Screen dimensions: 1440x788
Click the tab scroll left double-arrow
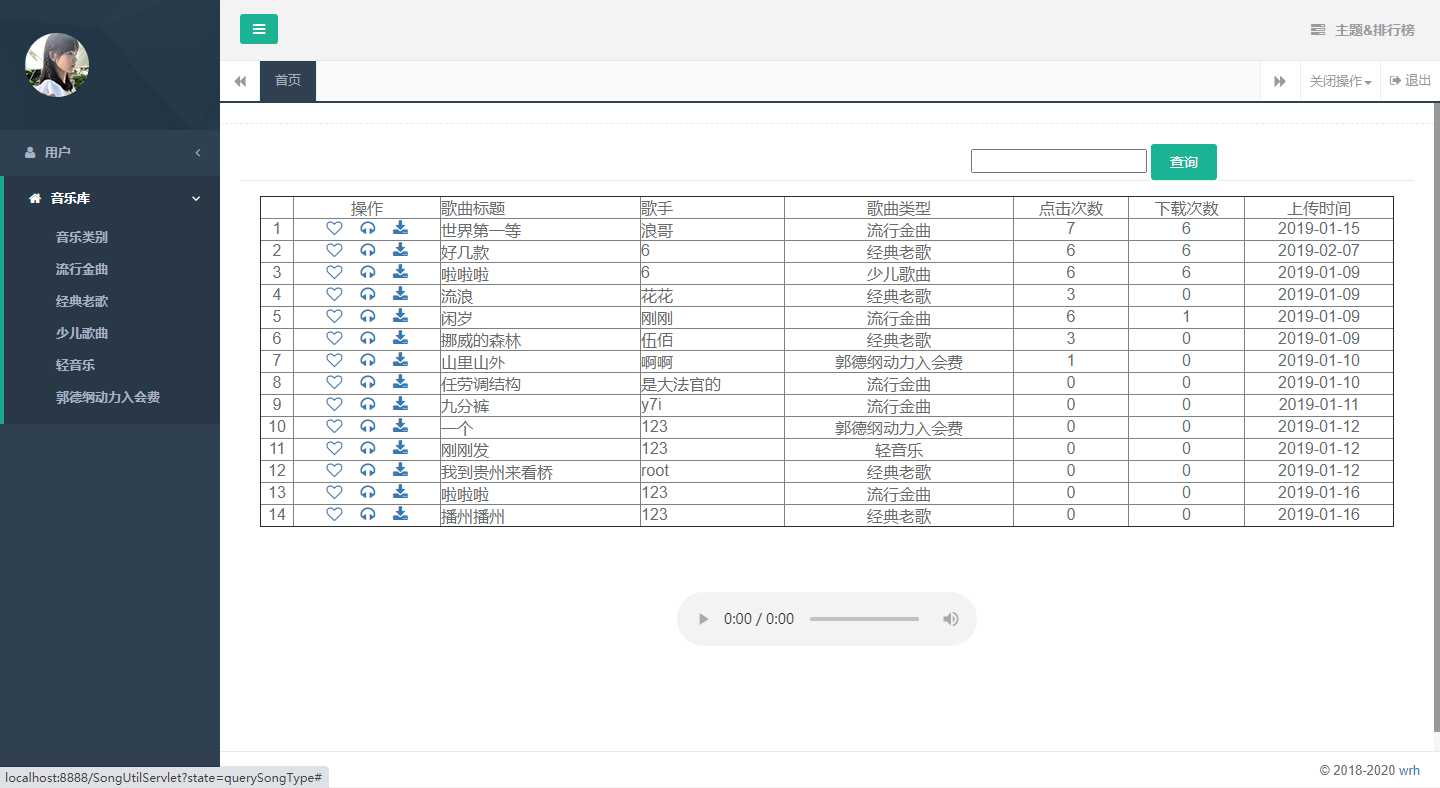pyautogui.click(x=240, y=81)
